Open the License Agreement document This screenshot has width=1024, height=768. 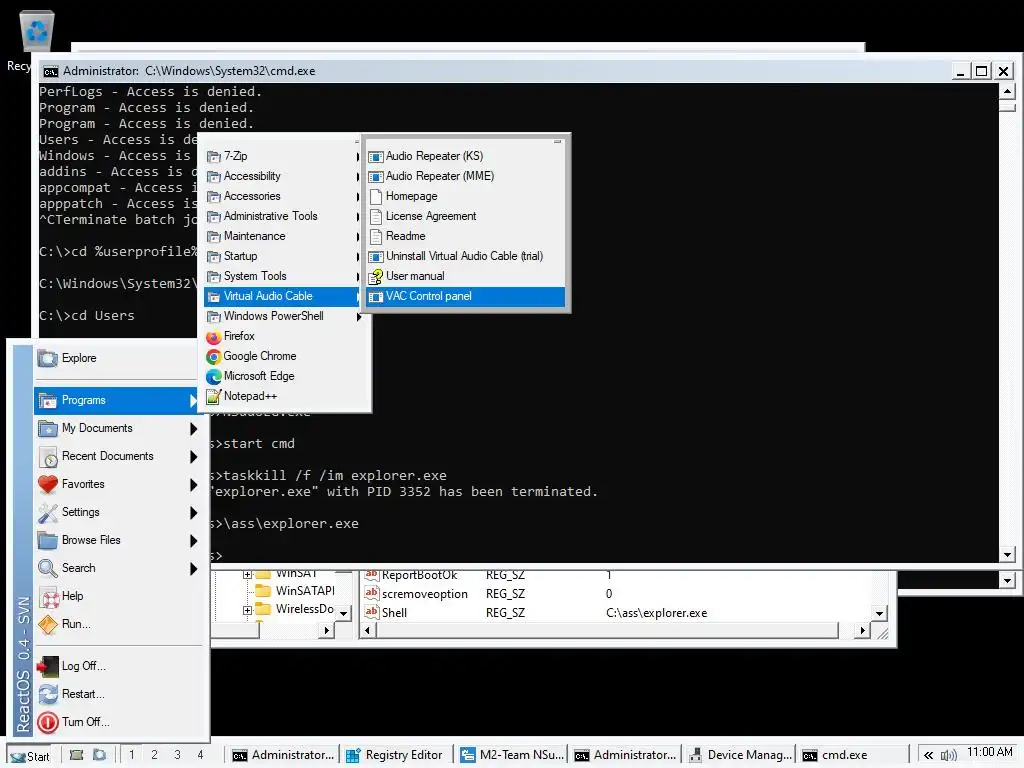coord(466,216)
